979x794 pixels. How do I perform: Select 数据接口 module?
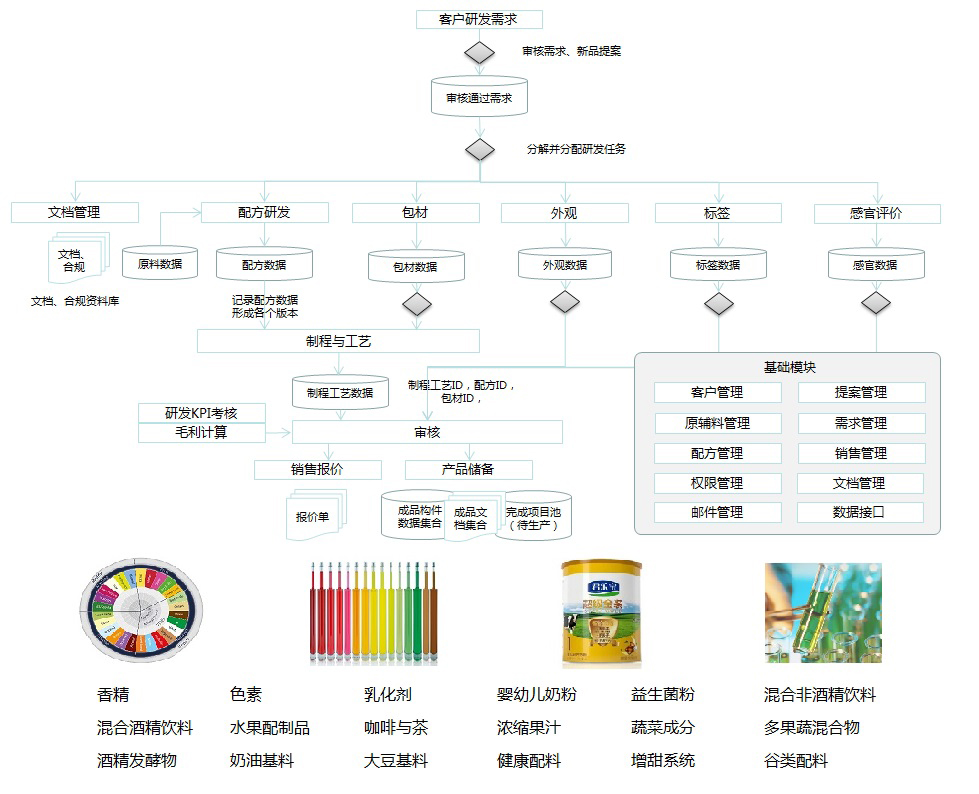[x=860, y=512]
